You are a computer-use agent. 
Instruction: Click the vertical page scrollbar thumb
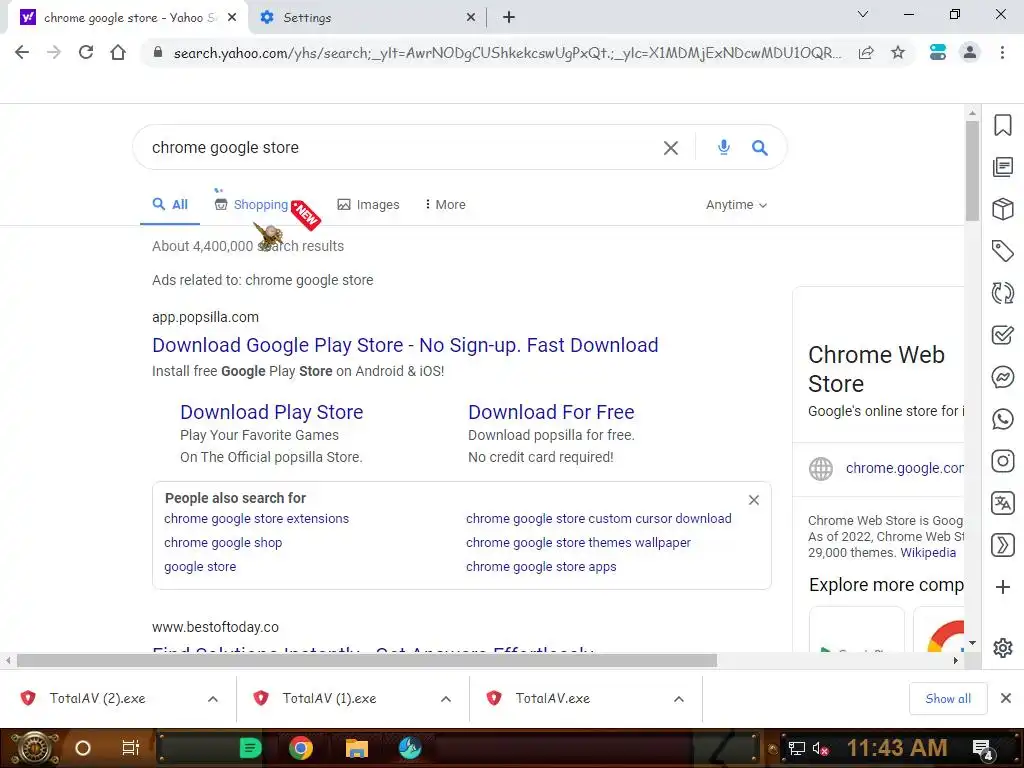tap(972, 171)
